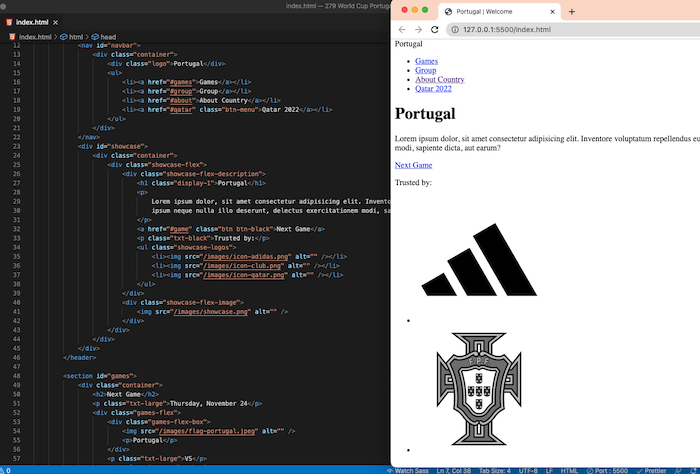Close the Portugal | Welcome browser tab
Viewport: 700px width, 474px height.
pyautogui.click(x=552, y=12)
